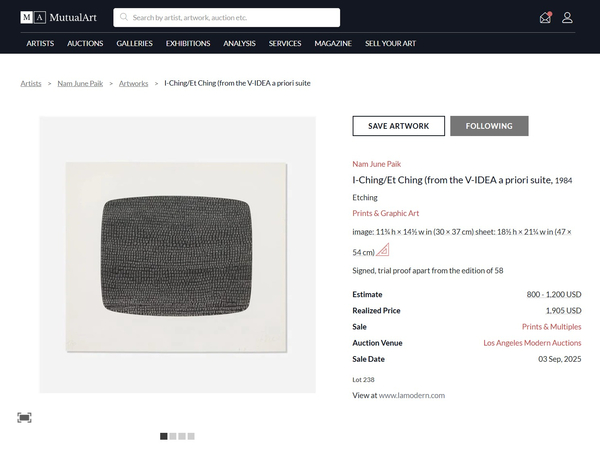Open the Prints & Graphic Art category link
Screen dimensions: 600x451
click(x=385, y=213)
